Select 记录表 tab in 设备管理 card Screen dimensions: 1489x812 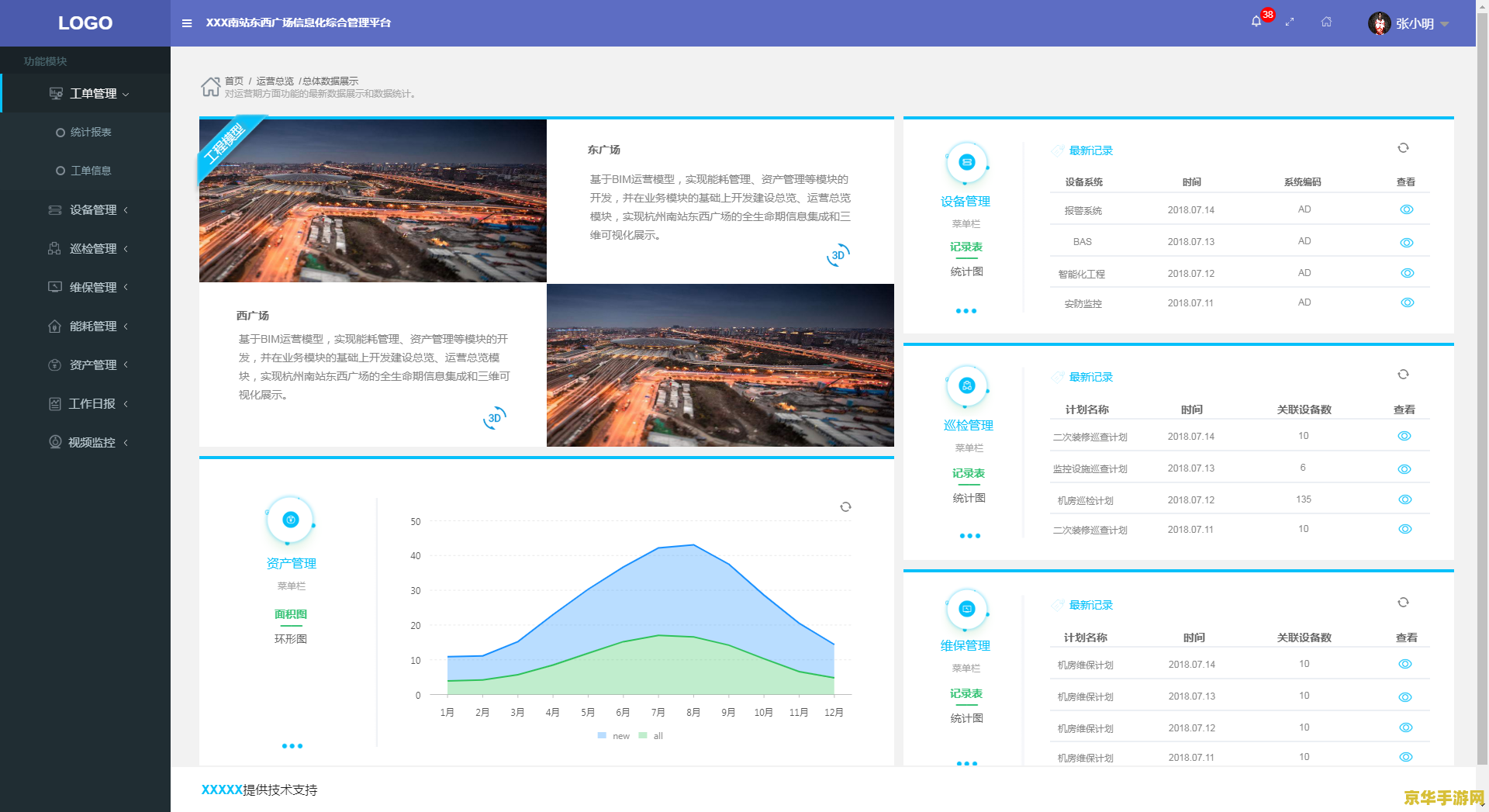(x=966, y=247)
